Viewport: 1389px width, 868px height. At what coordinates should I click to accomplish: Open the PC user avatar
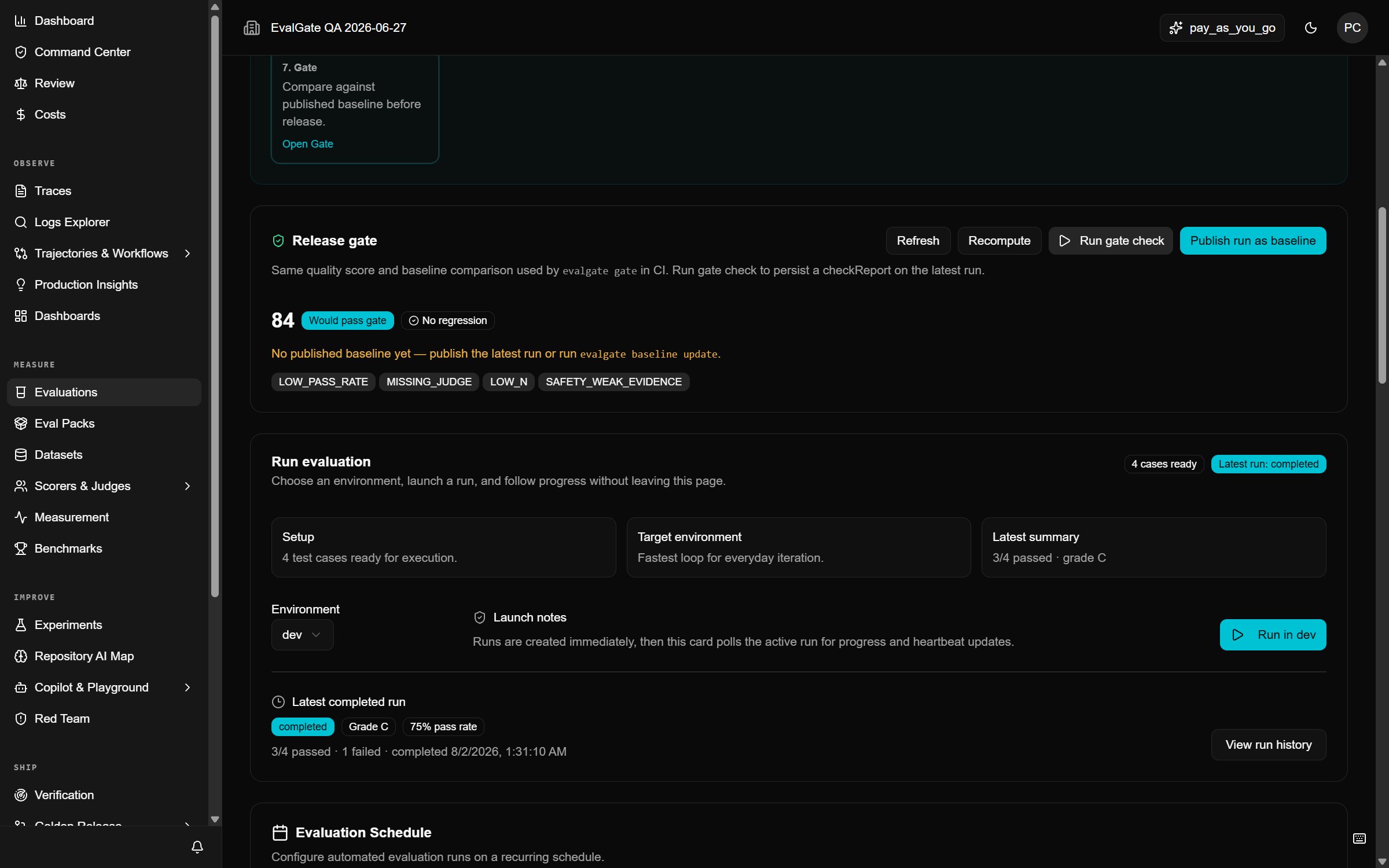click(x=1353, y=28)
